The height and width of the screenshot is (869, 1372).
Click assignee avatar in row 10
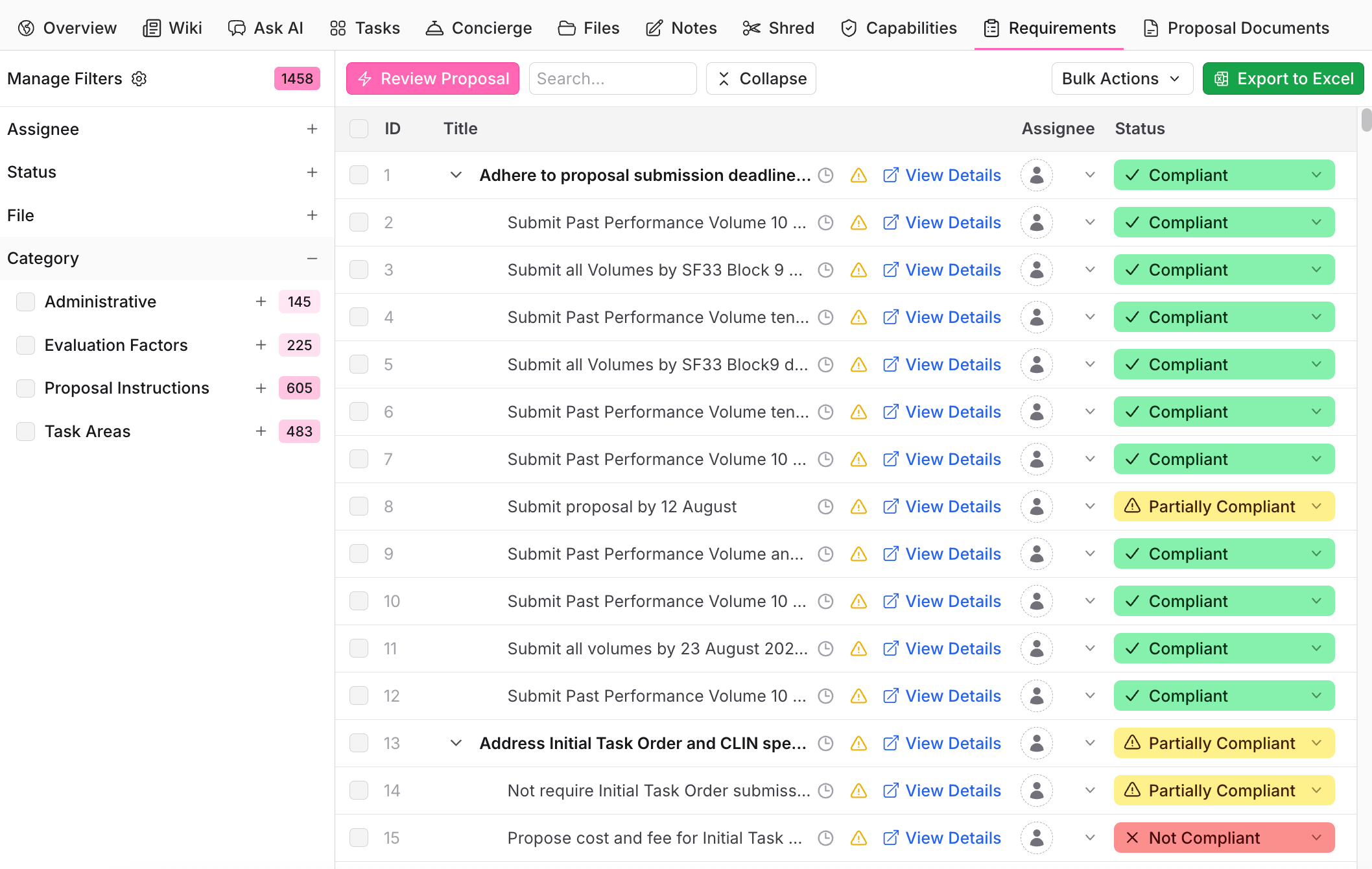tap(1037, 601)
